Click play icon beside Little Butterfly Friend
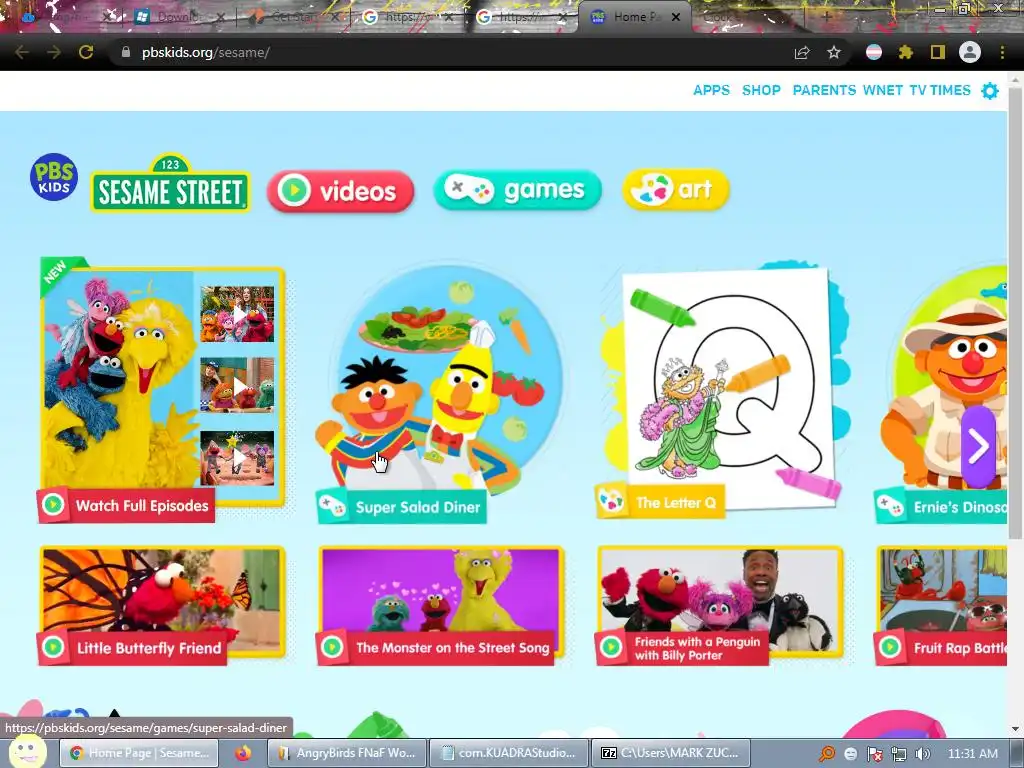 [x=53, y=647]
